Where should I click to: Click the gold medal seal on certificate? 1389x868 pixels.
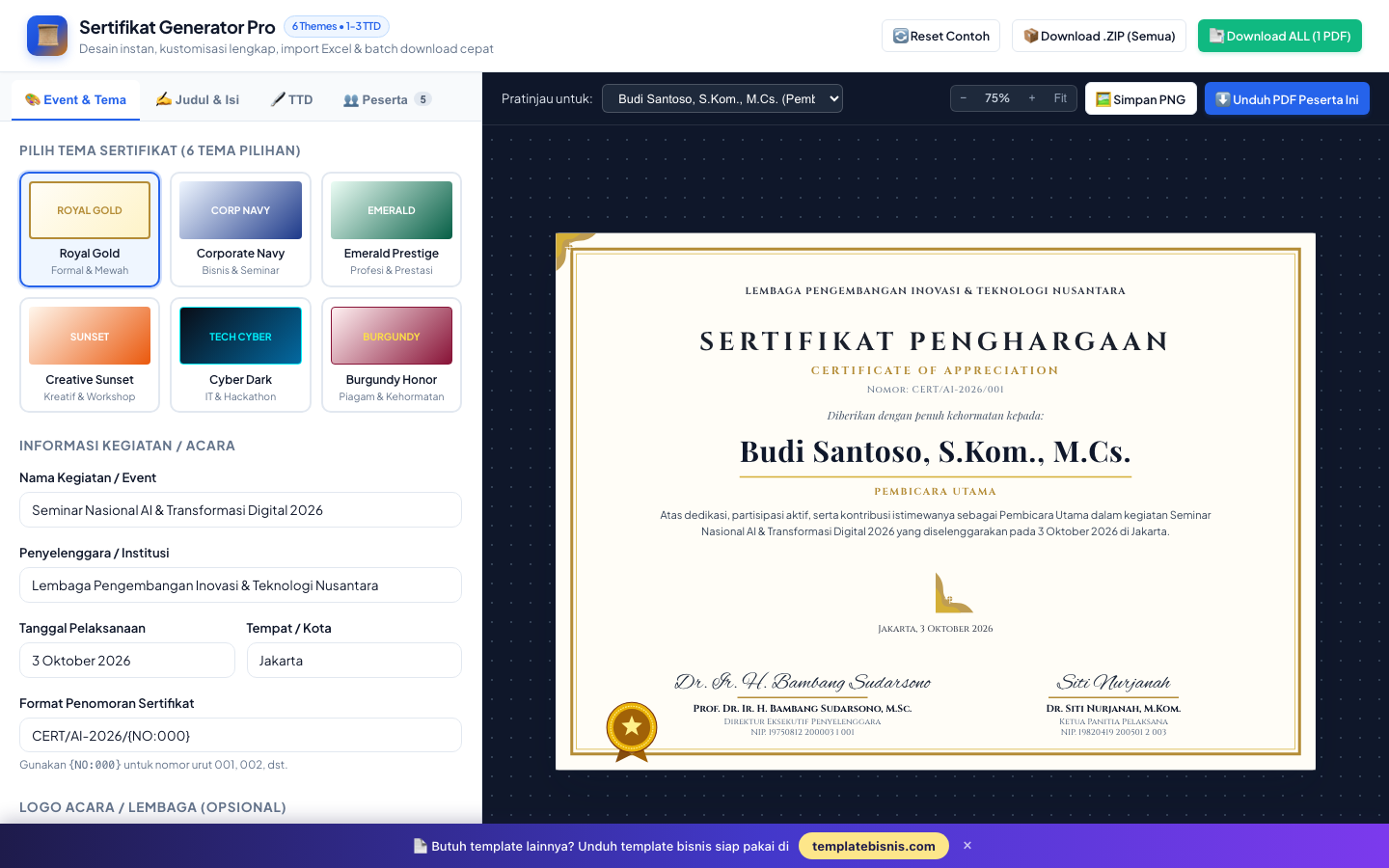pos(632,731)
